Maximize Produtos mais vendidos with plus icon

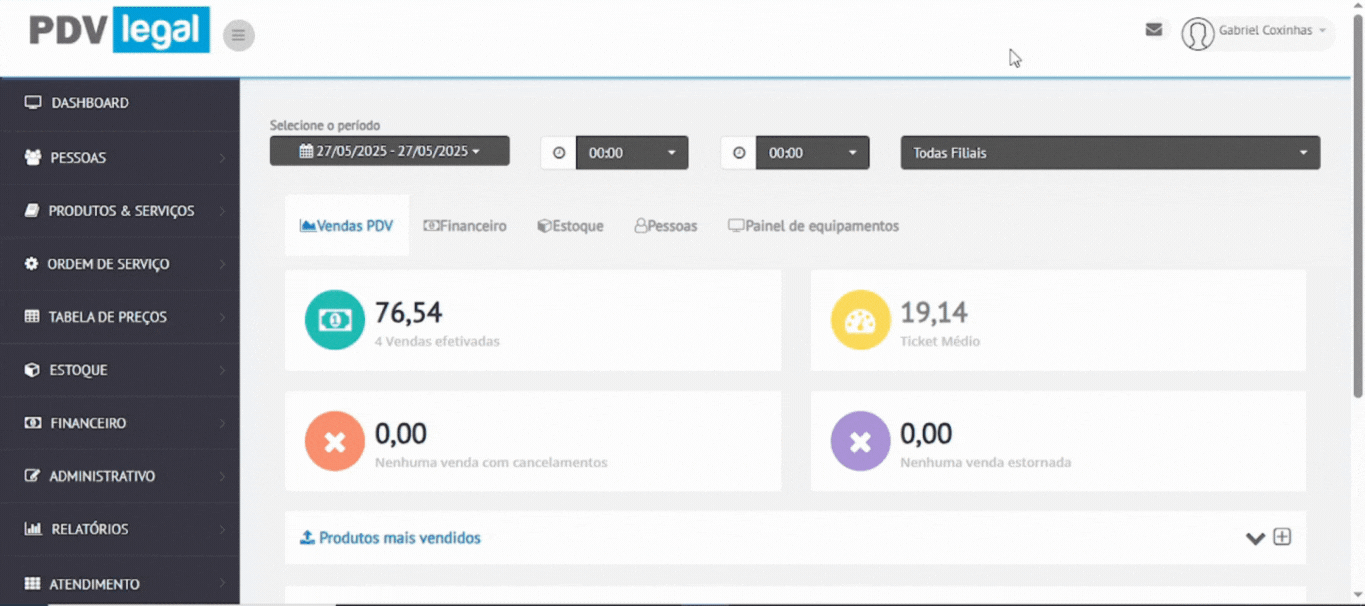coord(1282,537)
